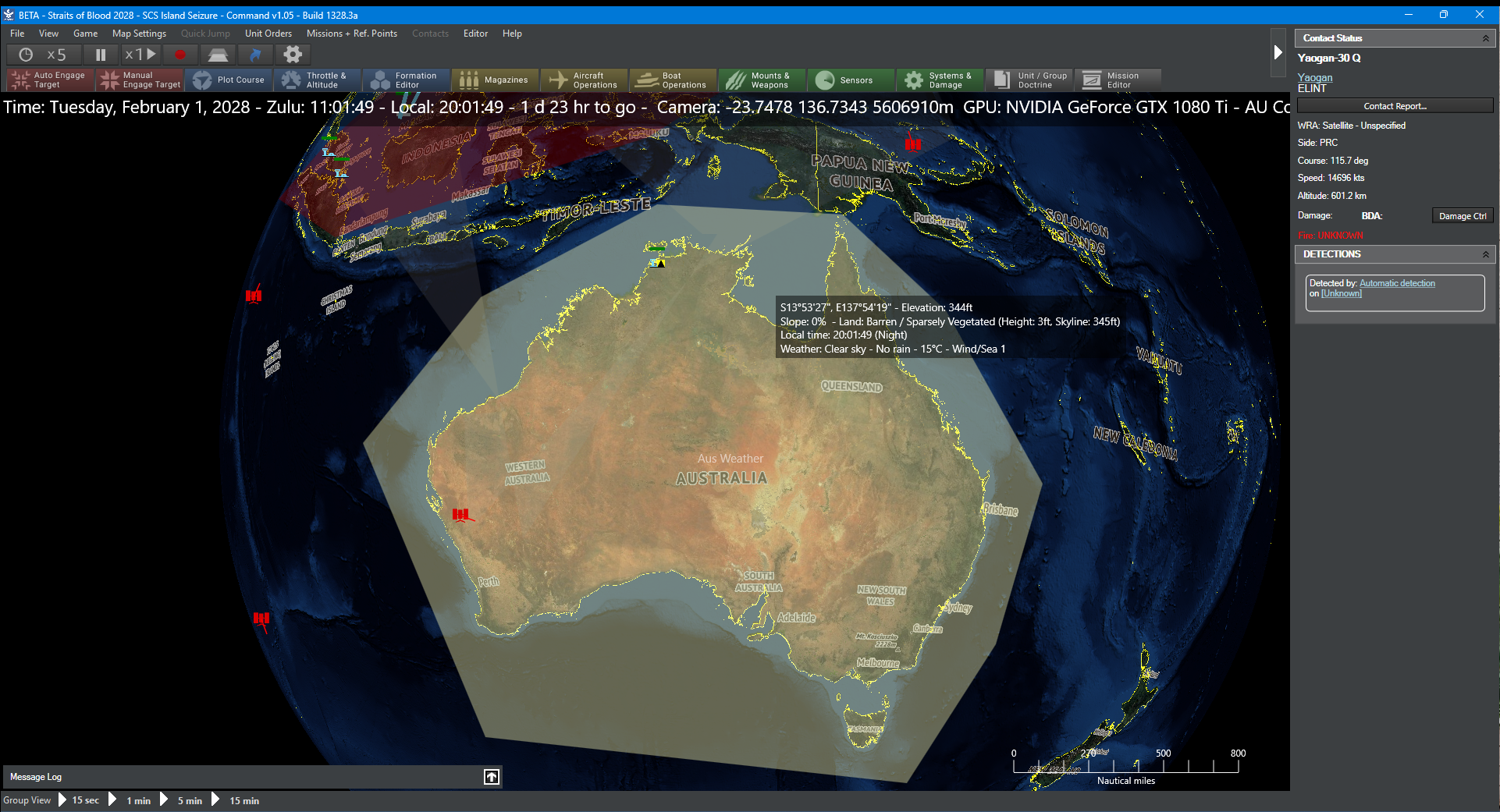The image size is (1500, 812).
Task: Open the Sensors window
Action: 851,80
